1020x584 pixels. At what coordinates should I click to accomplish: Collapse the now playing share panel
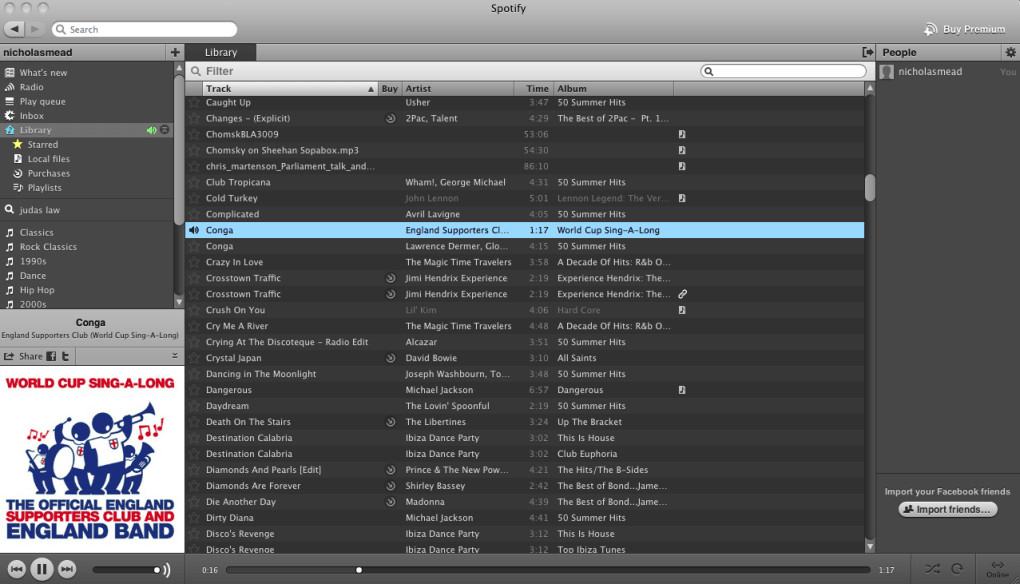[174, 356]
